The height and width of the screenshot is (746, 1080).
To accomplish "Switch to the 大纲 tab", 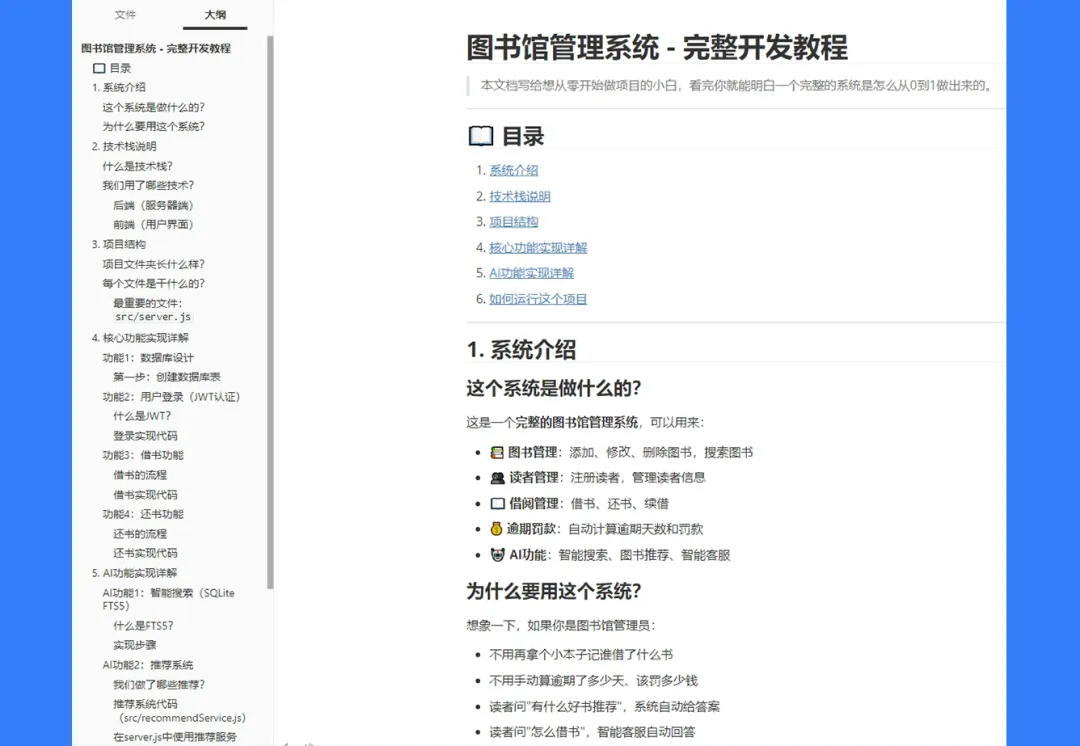I will pyautogui.click(x=215, y=14).
